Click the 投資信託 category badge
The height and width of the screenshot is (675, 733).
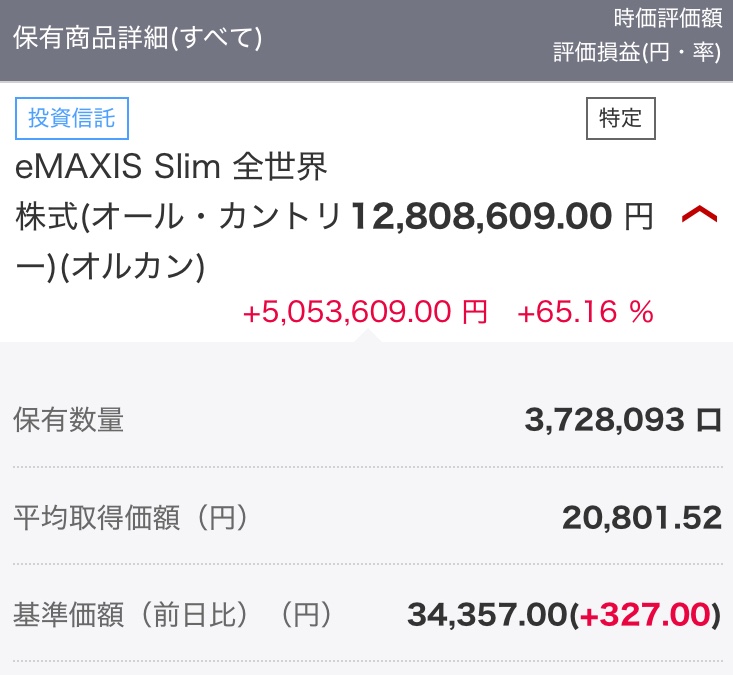coord(72,119)
